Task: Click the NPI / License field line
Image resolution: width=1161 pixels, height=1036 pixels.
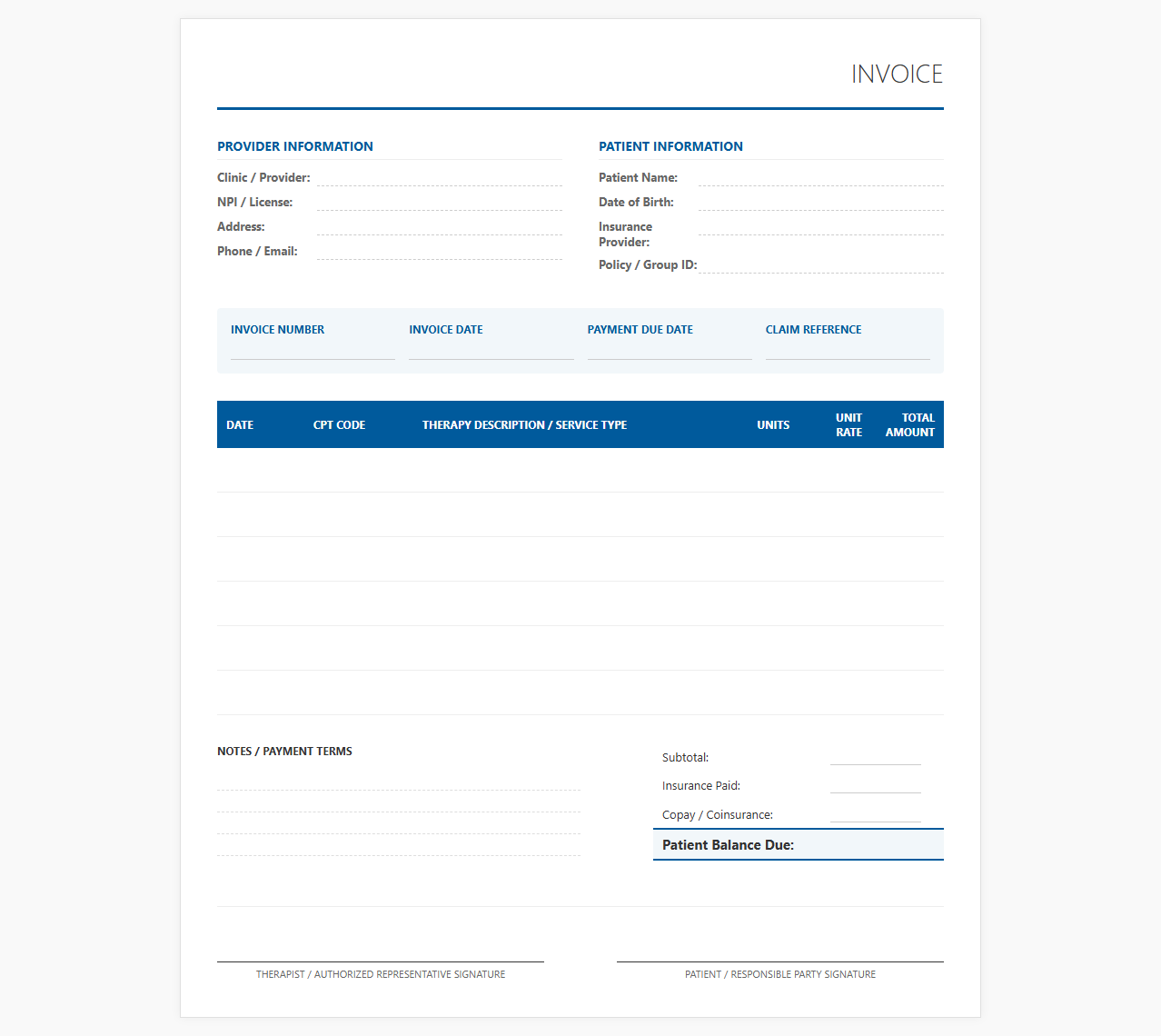Action: pyautogui.click(x=440, y=203)
